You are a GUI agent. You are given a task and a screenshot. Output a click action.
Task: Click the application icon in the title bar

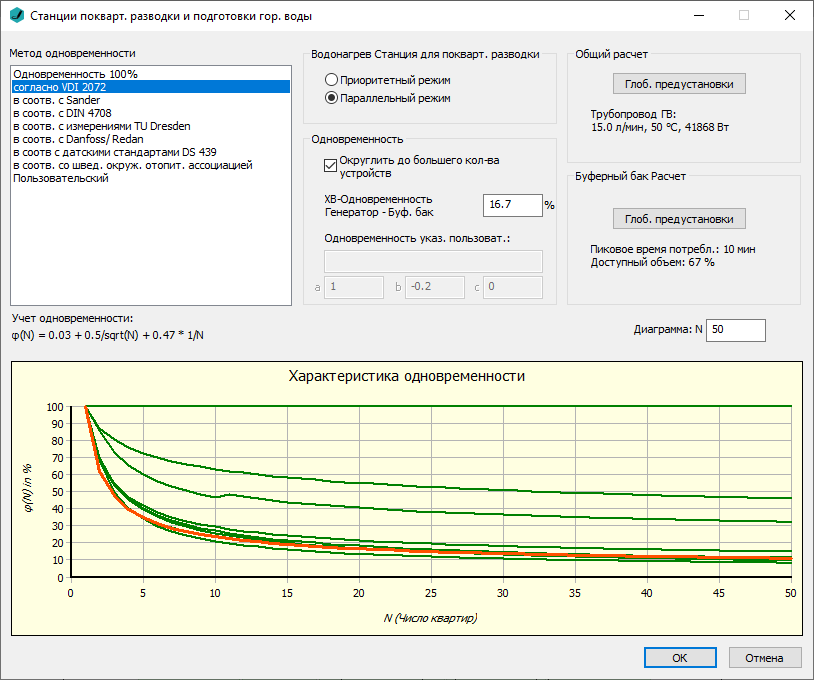17,16
